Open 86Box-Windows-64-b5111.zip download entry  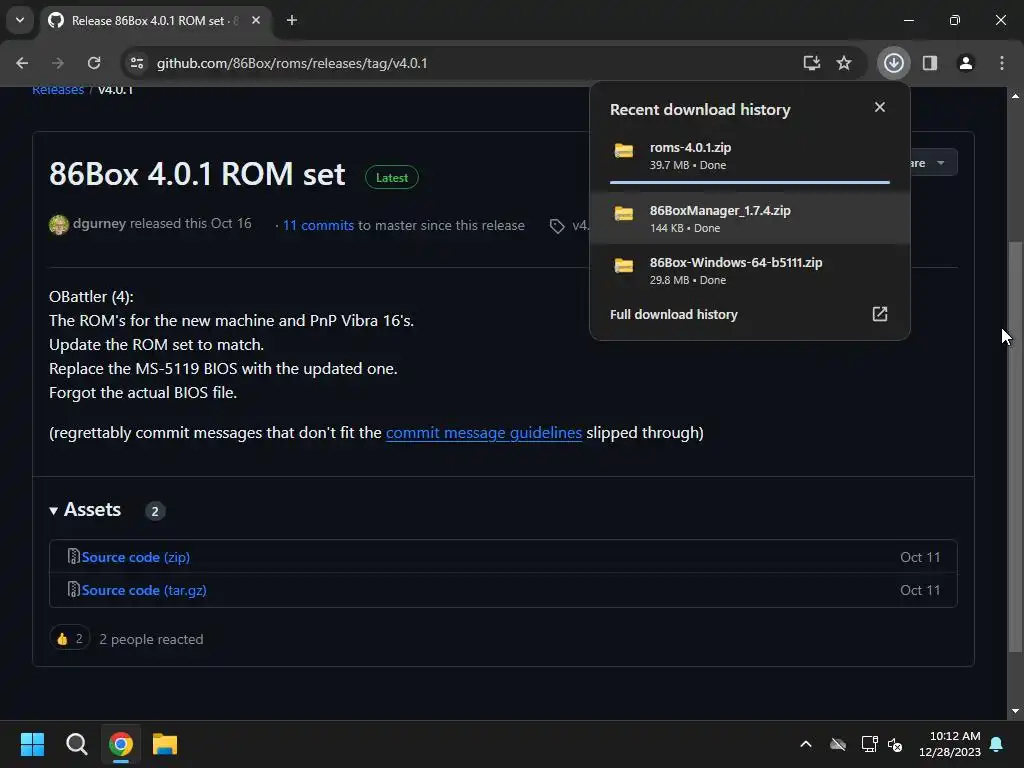pyautogui.click(x=750, y=270)
